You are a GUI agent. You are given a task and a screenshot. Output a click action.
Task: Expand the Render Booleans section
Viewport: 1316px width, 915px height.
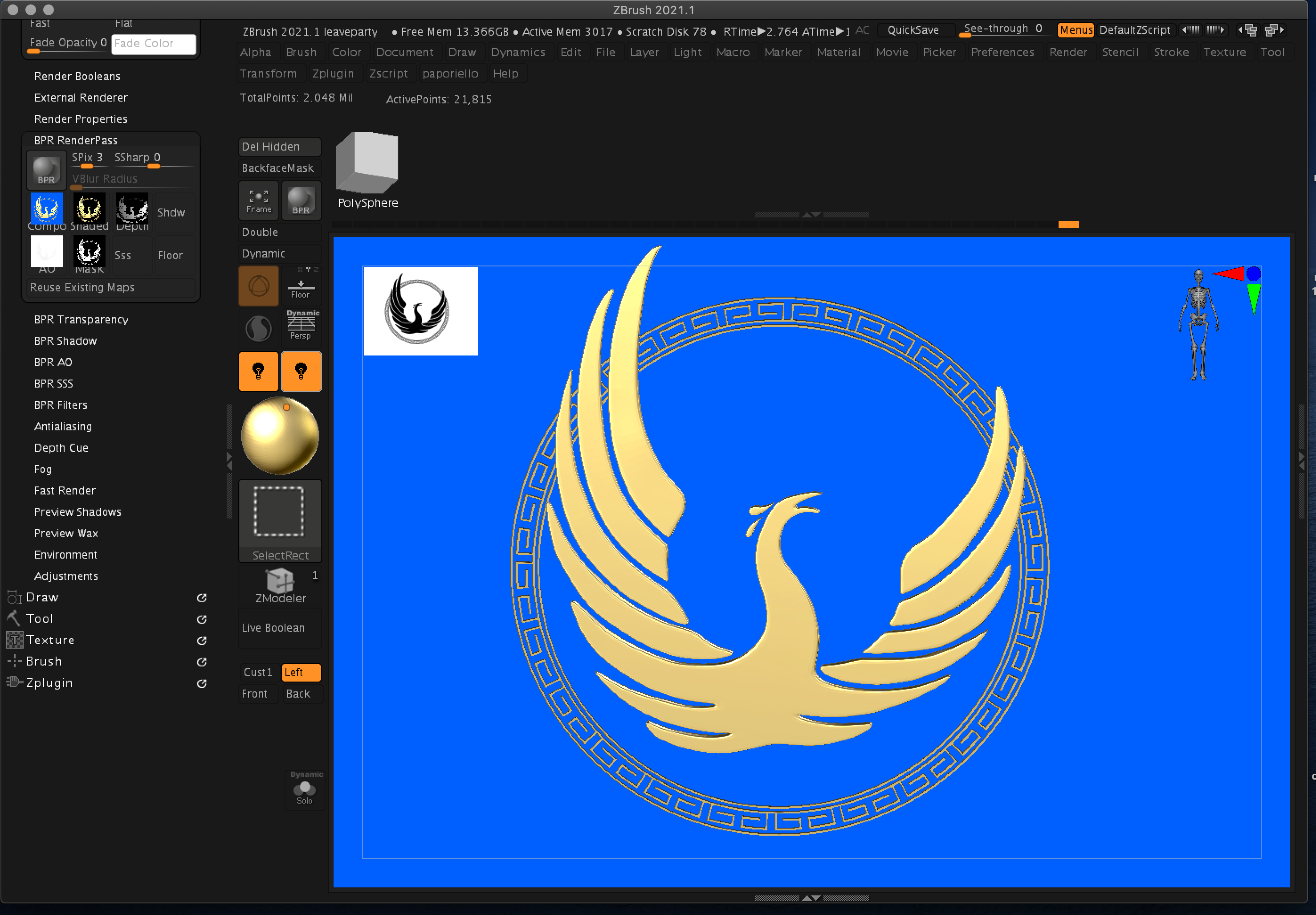coord(77,76)
